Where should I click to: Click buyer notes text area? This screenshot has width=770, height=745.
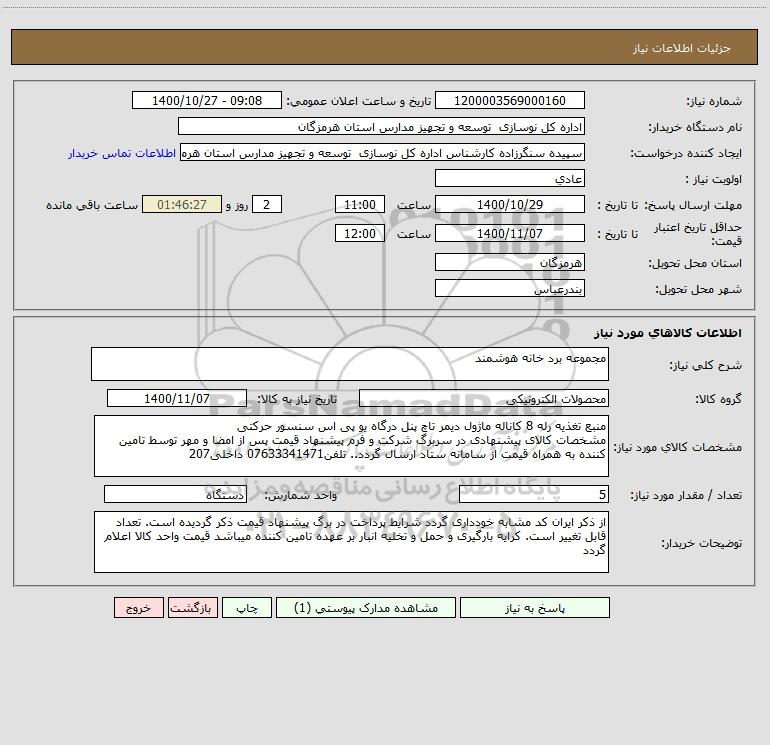[x=351, y=542]
